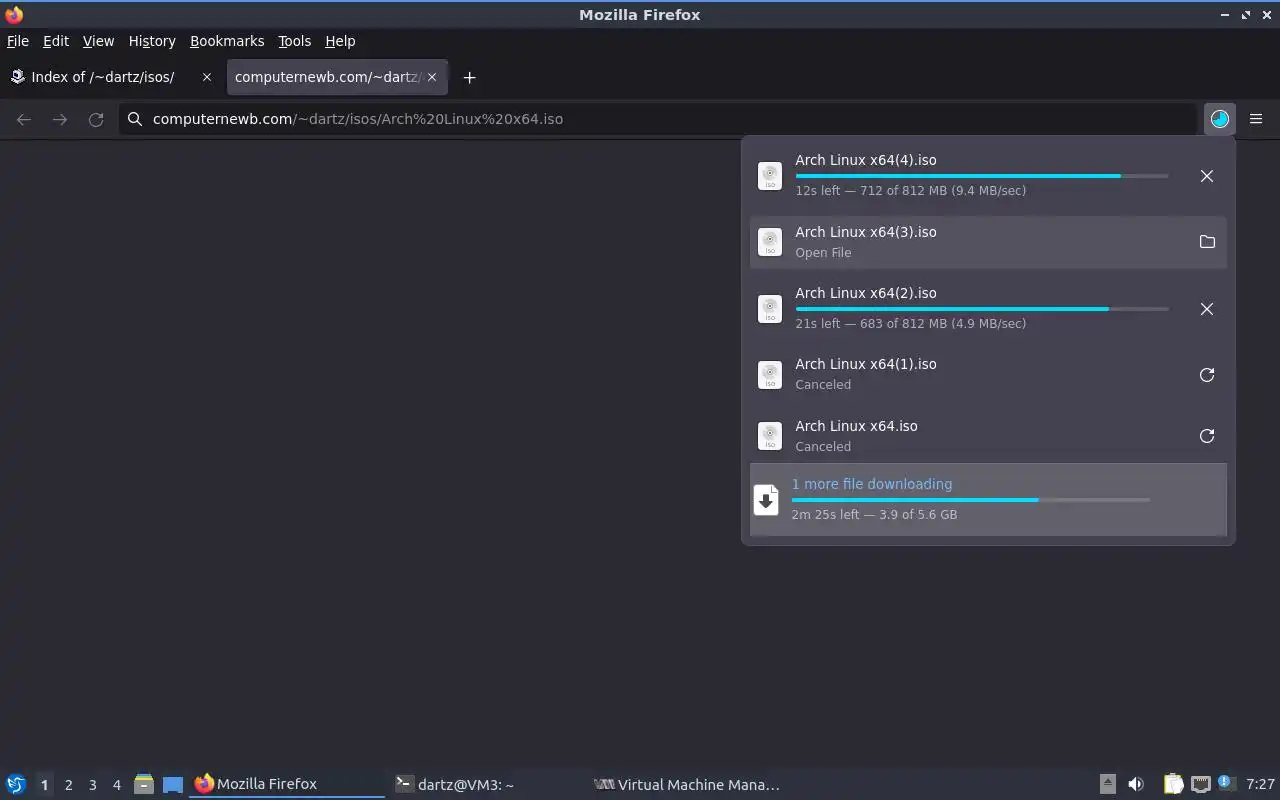Click 'Arch Linux x64(1).iso' file name
The height and width of the screenshot is (800, 1280).
tap(866, 364)
